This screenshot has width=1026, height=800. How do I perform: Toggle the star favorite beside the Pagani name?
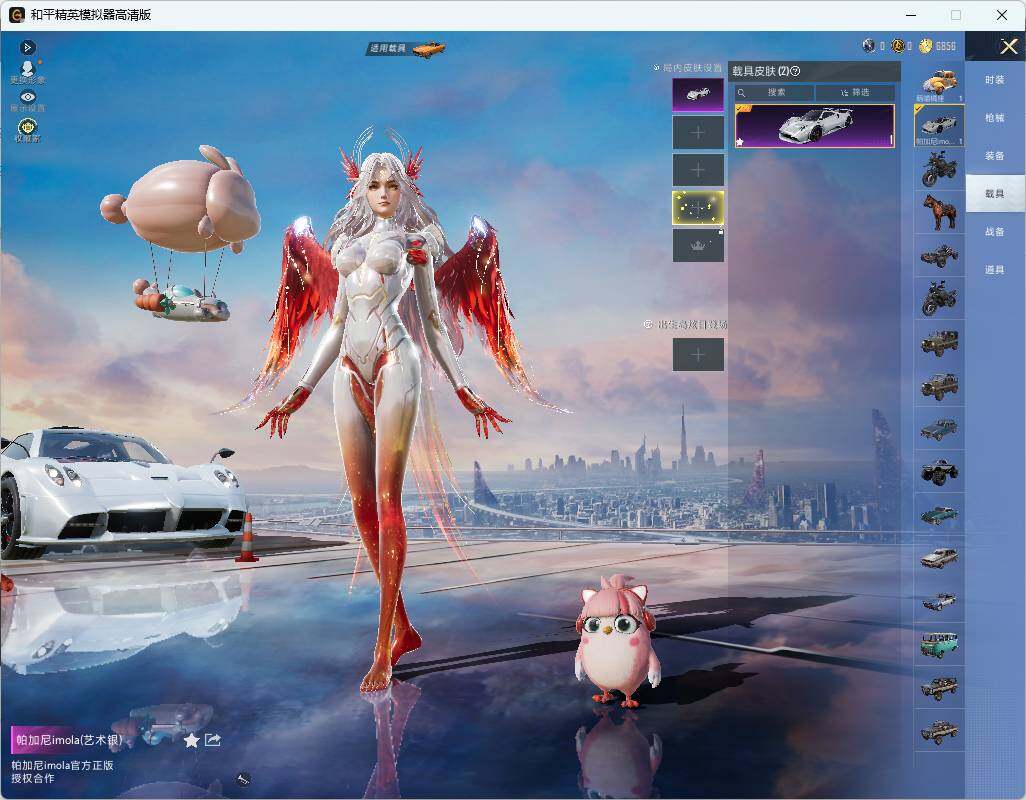191,740
